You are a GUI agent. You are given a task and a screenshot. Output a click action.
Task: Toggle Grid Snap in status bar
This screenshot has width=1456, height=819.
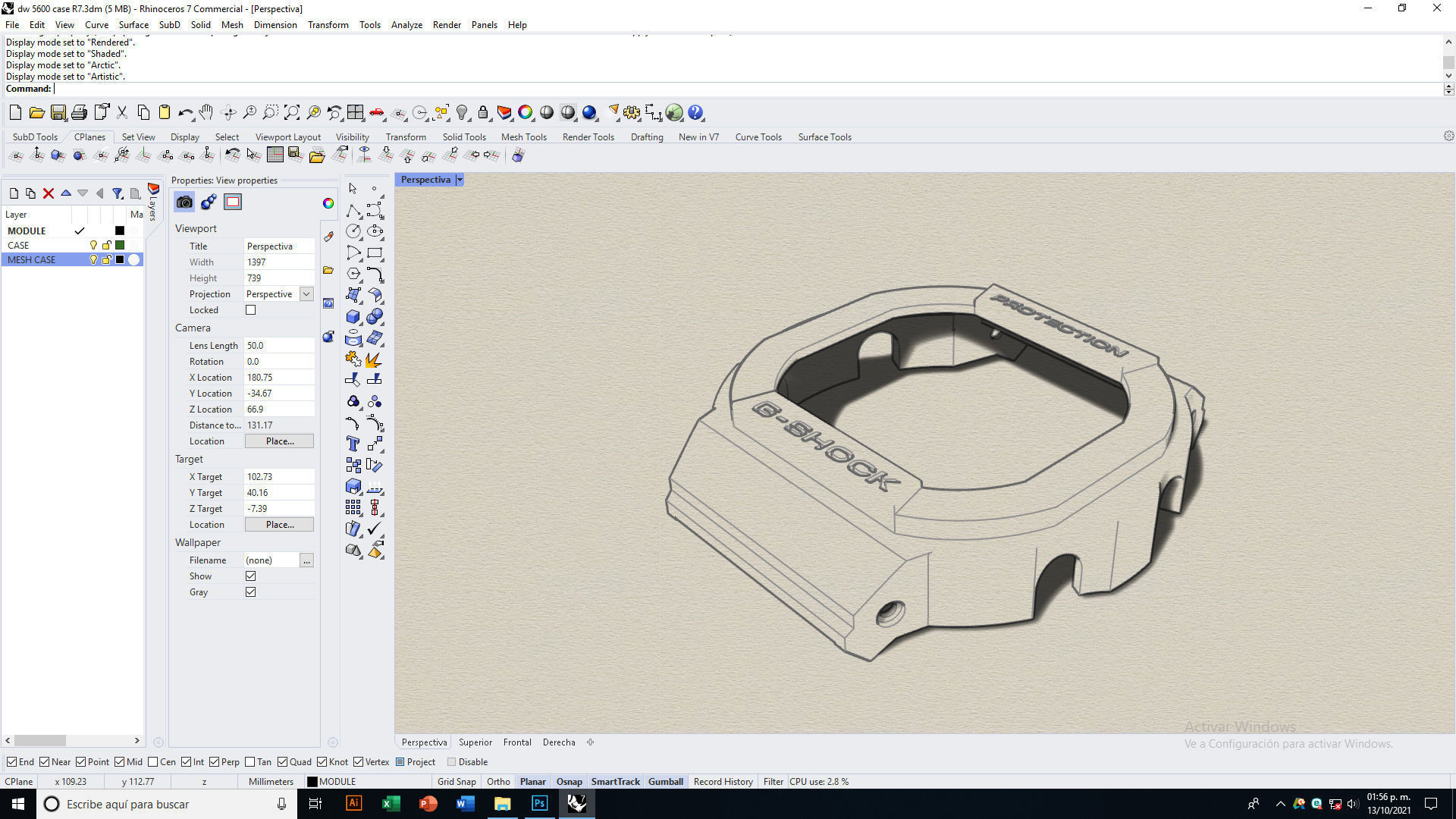point(457,782)
